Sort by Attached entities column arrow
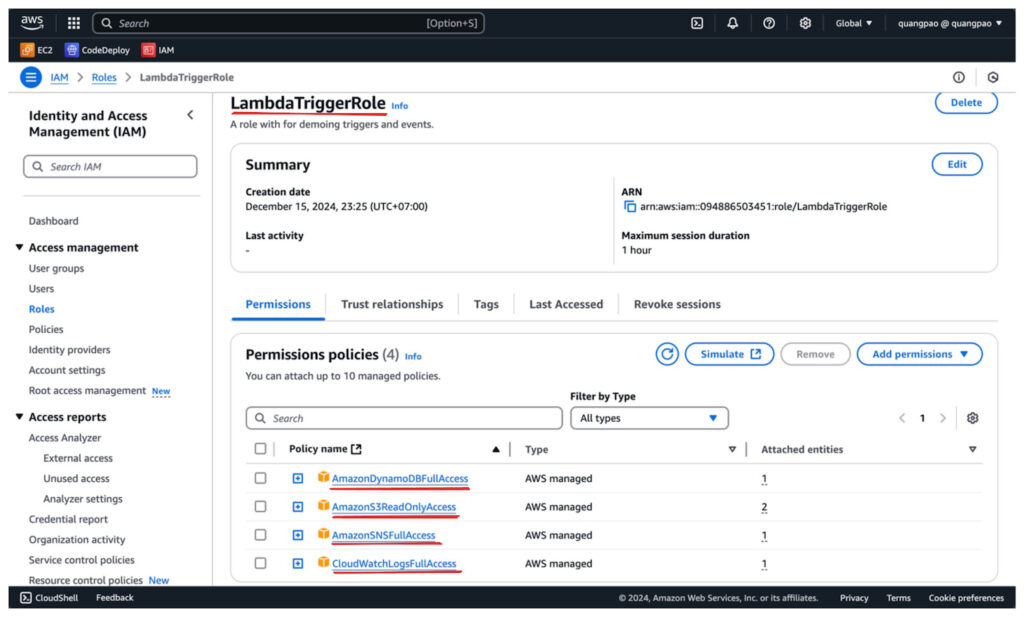Image resolution: width=1024 pixels, height=617 pixels. (972, 449)
